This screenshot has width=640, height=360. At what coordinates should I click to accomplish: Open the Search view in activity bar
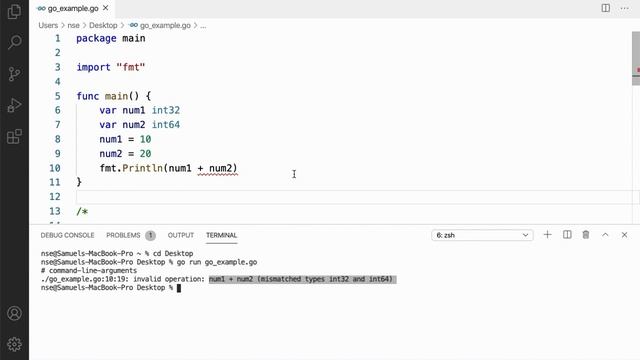click(x=14, y=42)
